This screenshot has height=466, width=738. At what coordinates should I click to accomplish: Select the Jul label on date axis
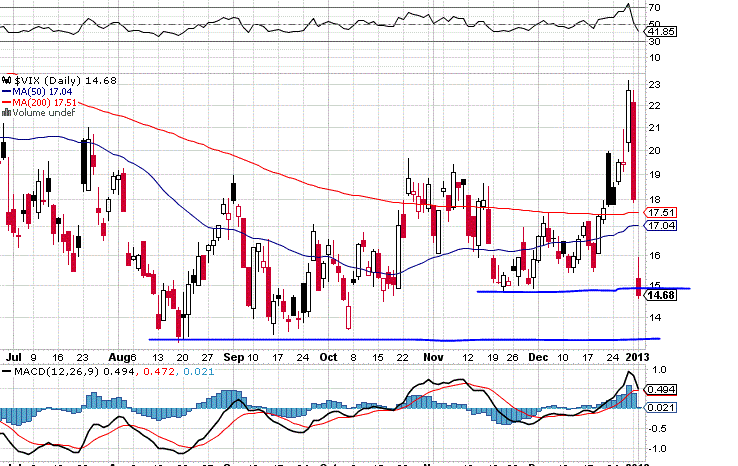coord(14,355)
